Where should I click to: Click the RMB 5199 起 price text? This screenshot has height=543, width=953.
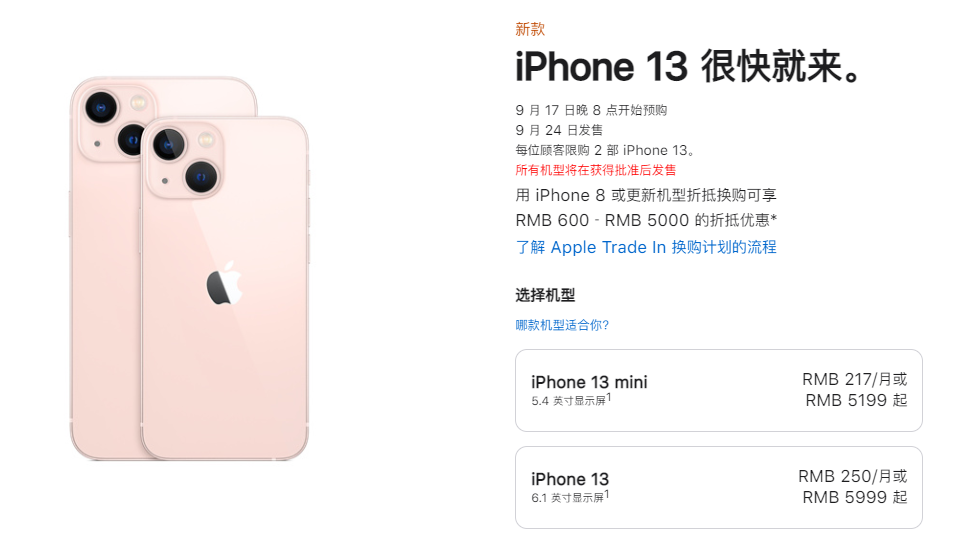tap(856, 400)
